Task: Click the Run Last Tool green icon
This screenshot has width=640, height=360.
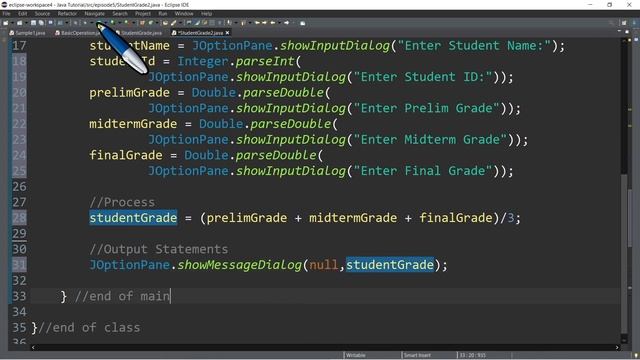Action: pyautogui.click(x=126, y=23)
